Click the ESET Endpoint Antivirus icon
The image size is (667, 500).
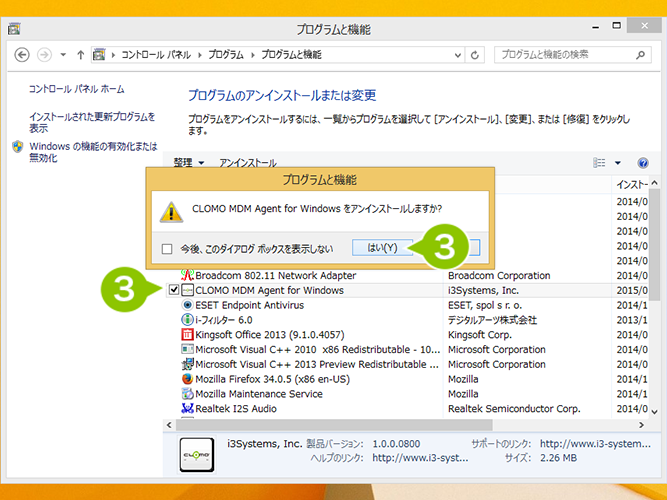(x=187, y=305)
